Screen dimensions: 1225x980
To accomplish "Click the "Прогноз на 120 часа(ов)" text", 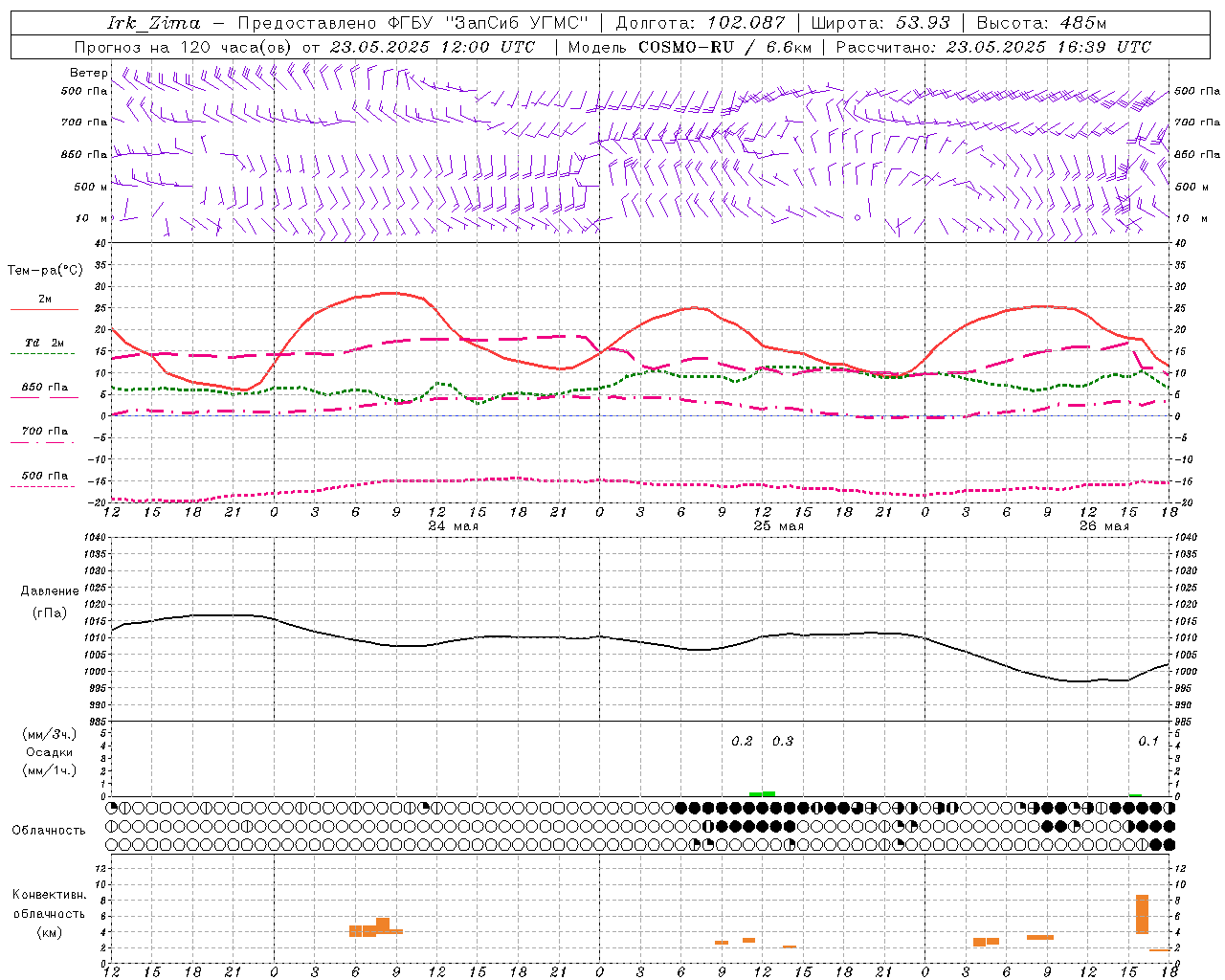I will pos(185,47).
